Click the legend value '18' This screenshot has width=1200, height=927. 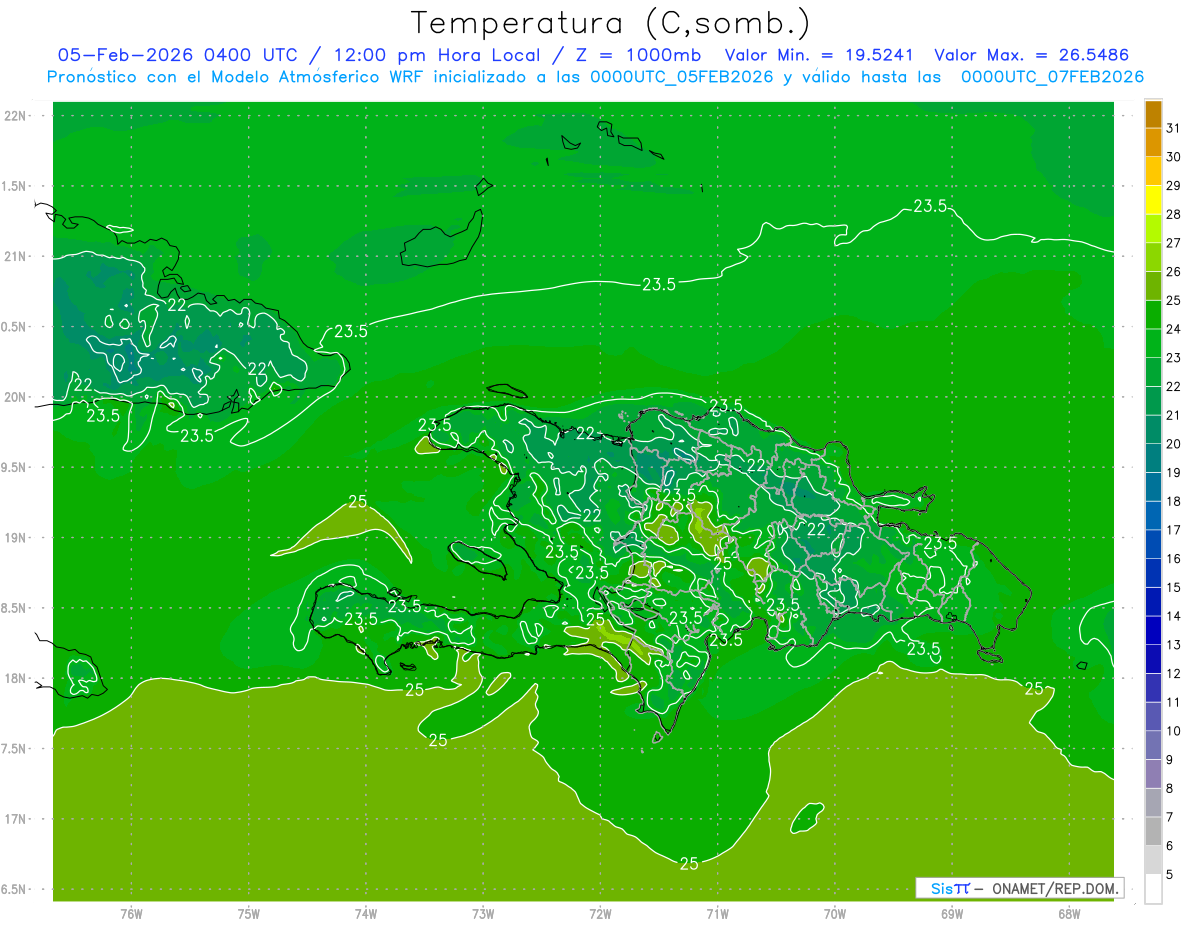coord(1173,501)
